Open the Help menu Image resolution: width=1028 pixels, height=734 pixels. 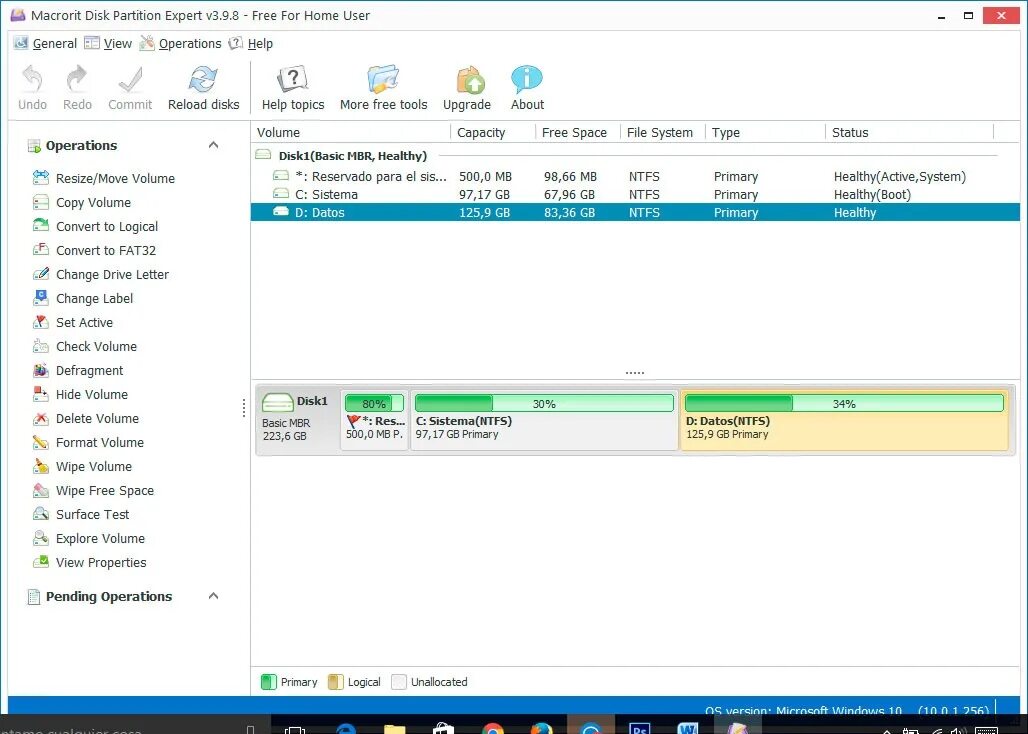pos(251,43)
